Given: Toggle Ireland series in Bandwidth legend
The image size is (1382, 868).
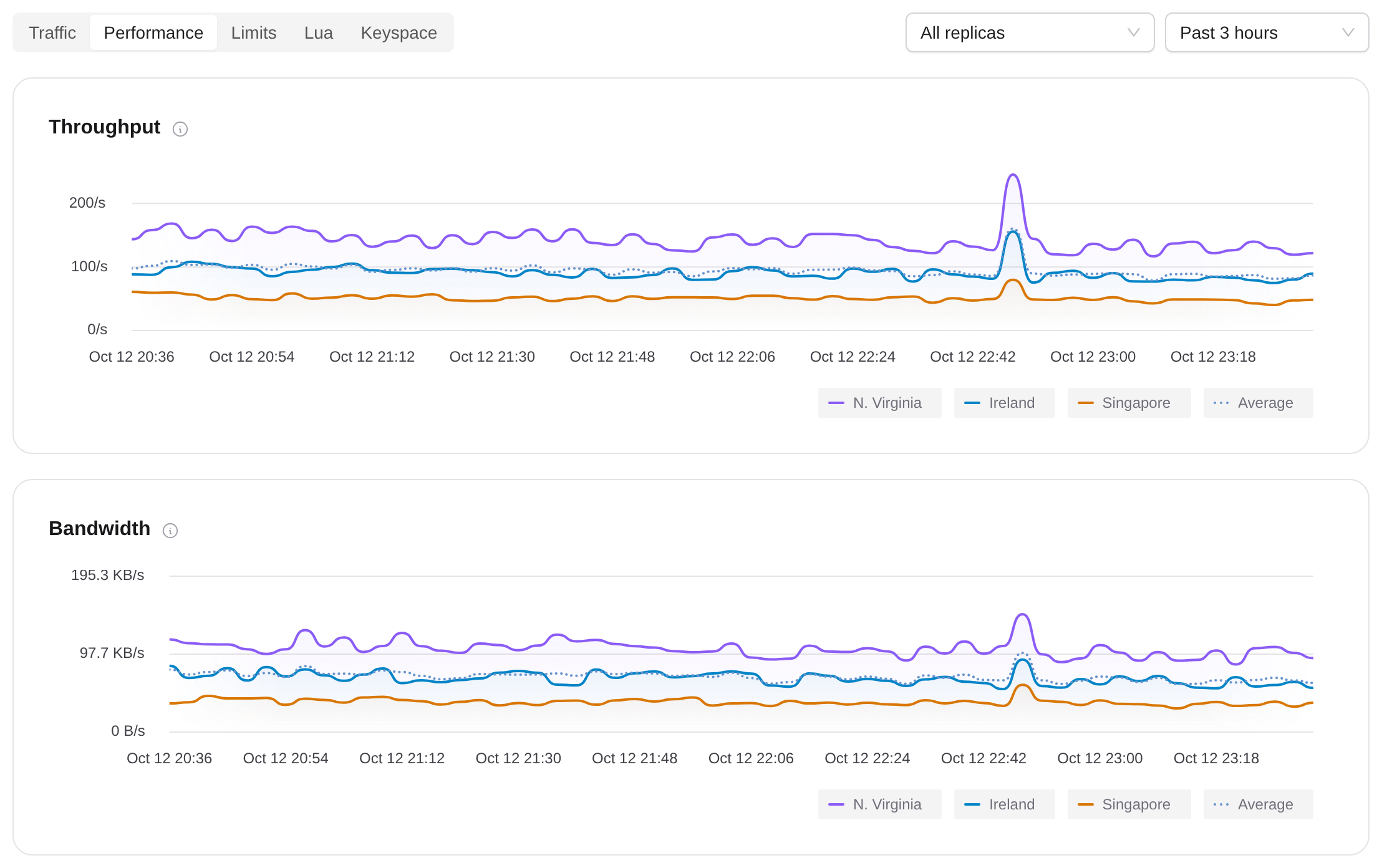Looking at the screenshot, I should (x=1004, y=804).
